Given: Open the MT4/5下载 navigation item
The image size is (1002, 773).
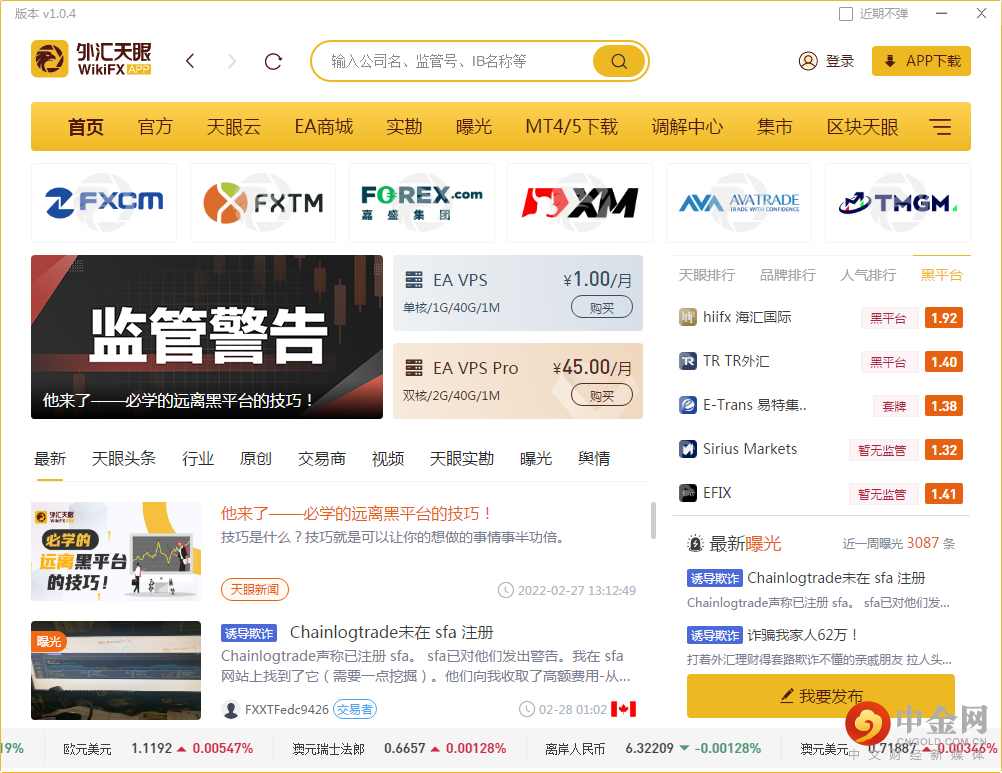Looking at the screenshot, I should pyautogui.click(x=571, y=127).
